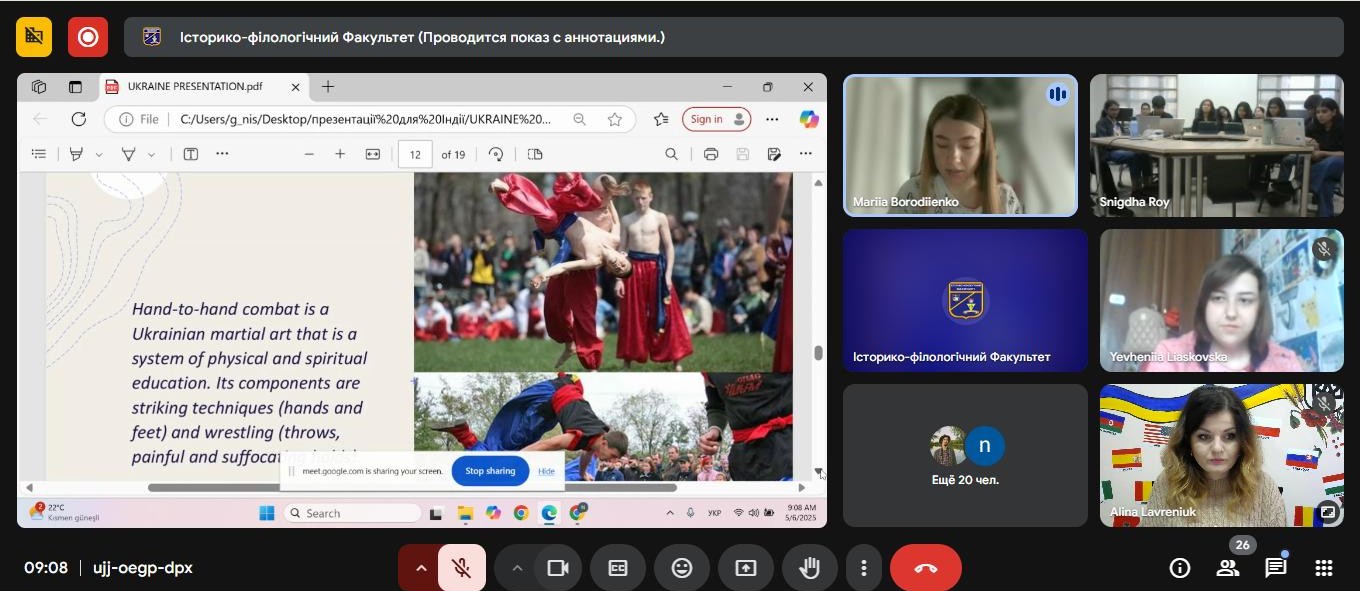Image resolution: width=1360 pixels, height=591 pixels.
Task: Click weather widget showing 22°C
Action: (64, 513)
